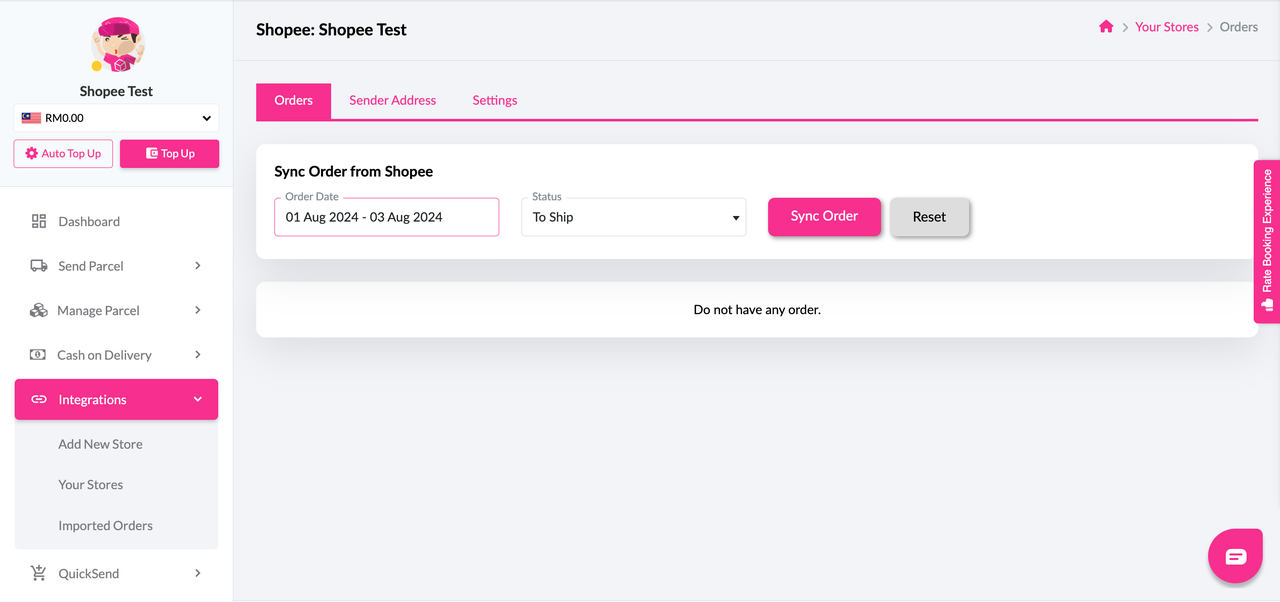Click the Integrations link icon
The image size is (1280, 602).
point(39,399)
